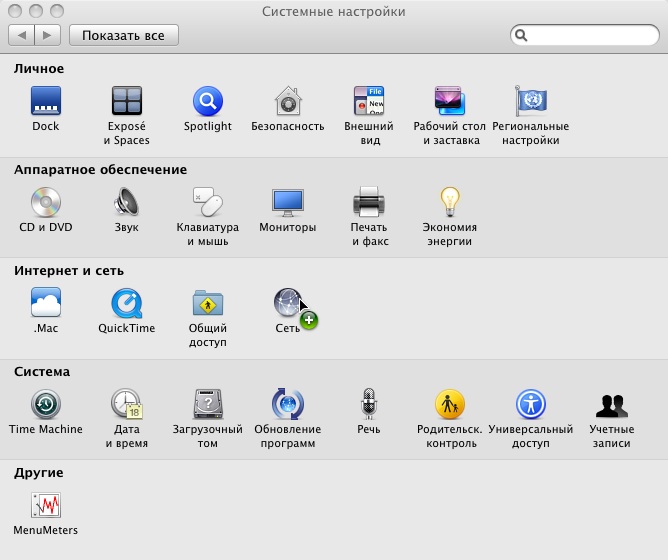This screenshot has width=668, height=560.
Task: Click the Показать все button
Action: coord(123,35)
